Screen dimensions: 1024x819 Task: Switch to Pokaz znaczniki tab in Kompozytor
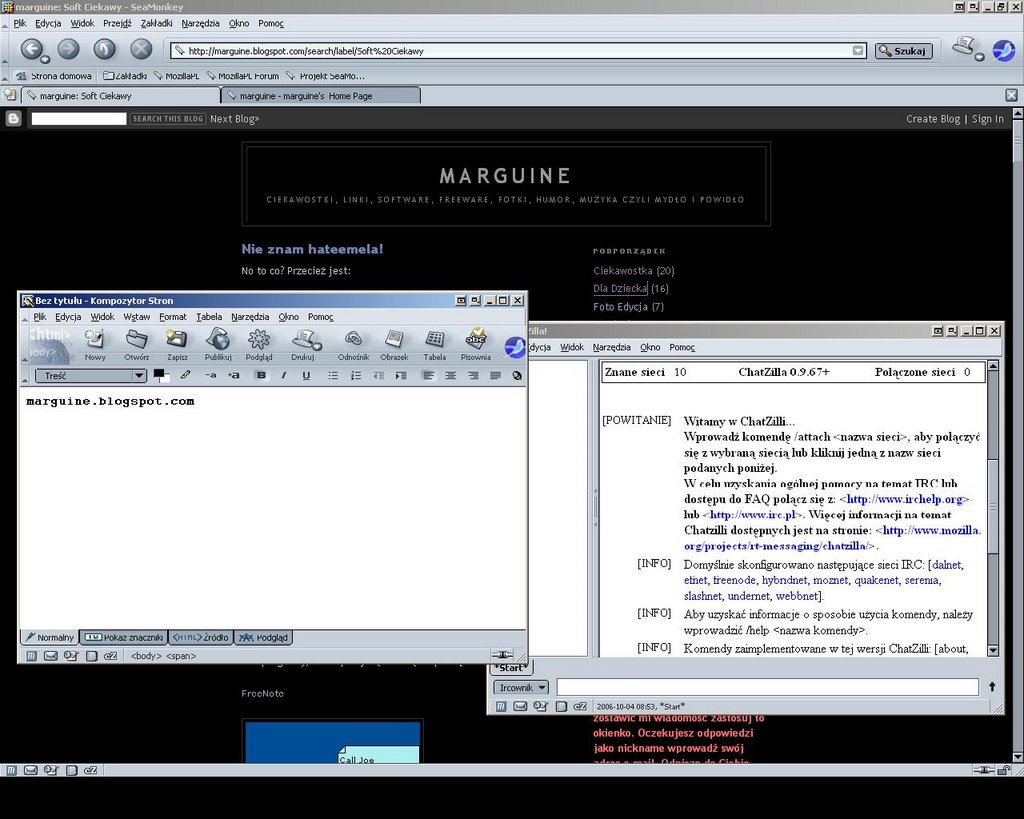tap(123, 637)
